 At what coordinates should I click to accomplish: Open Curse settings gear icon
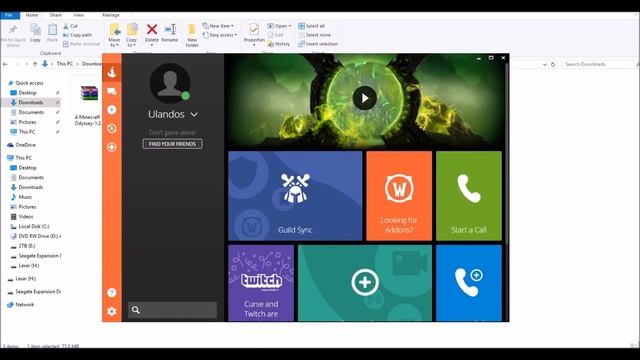pos(112,311)
